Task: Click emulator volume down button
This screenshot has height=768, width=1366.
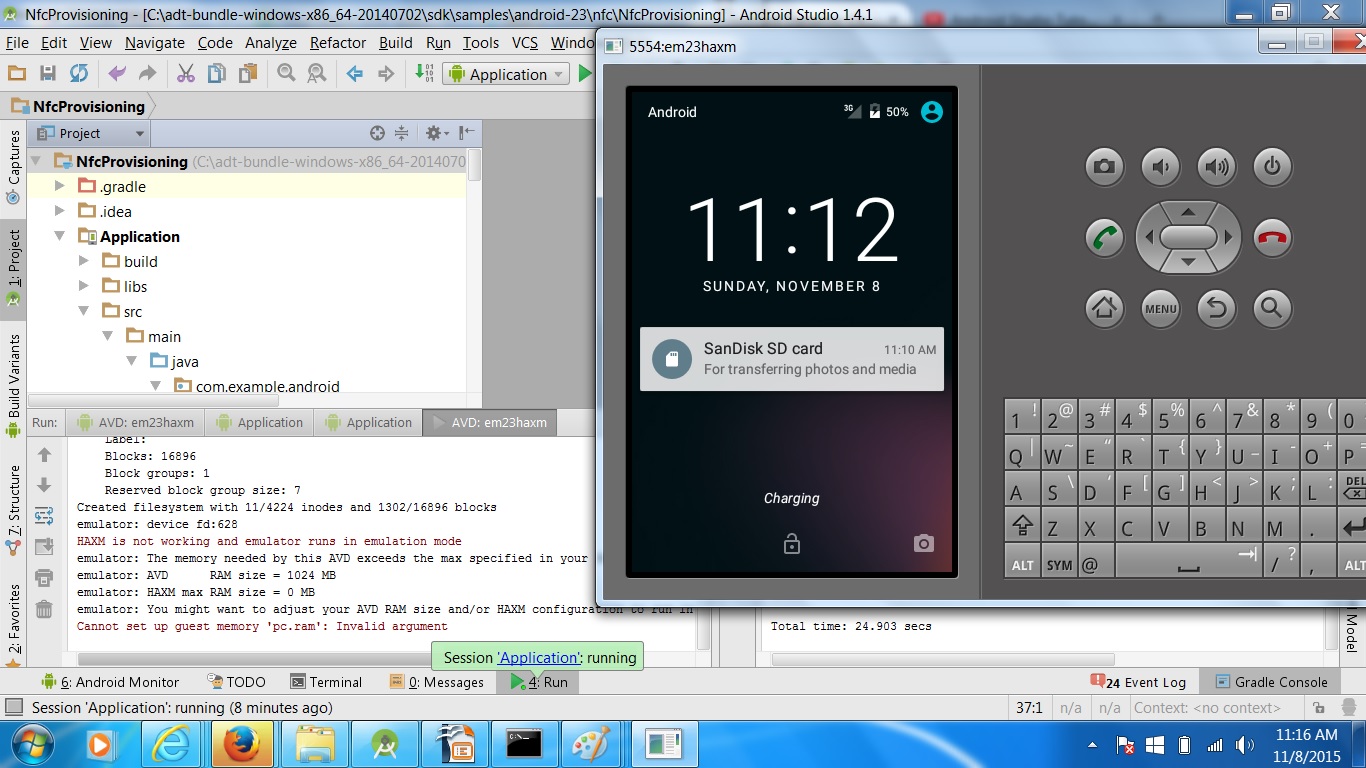Action: tap(1160, 167)
